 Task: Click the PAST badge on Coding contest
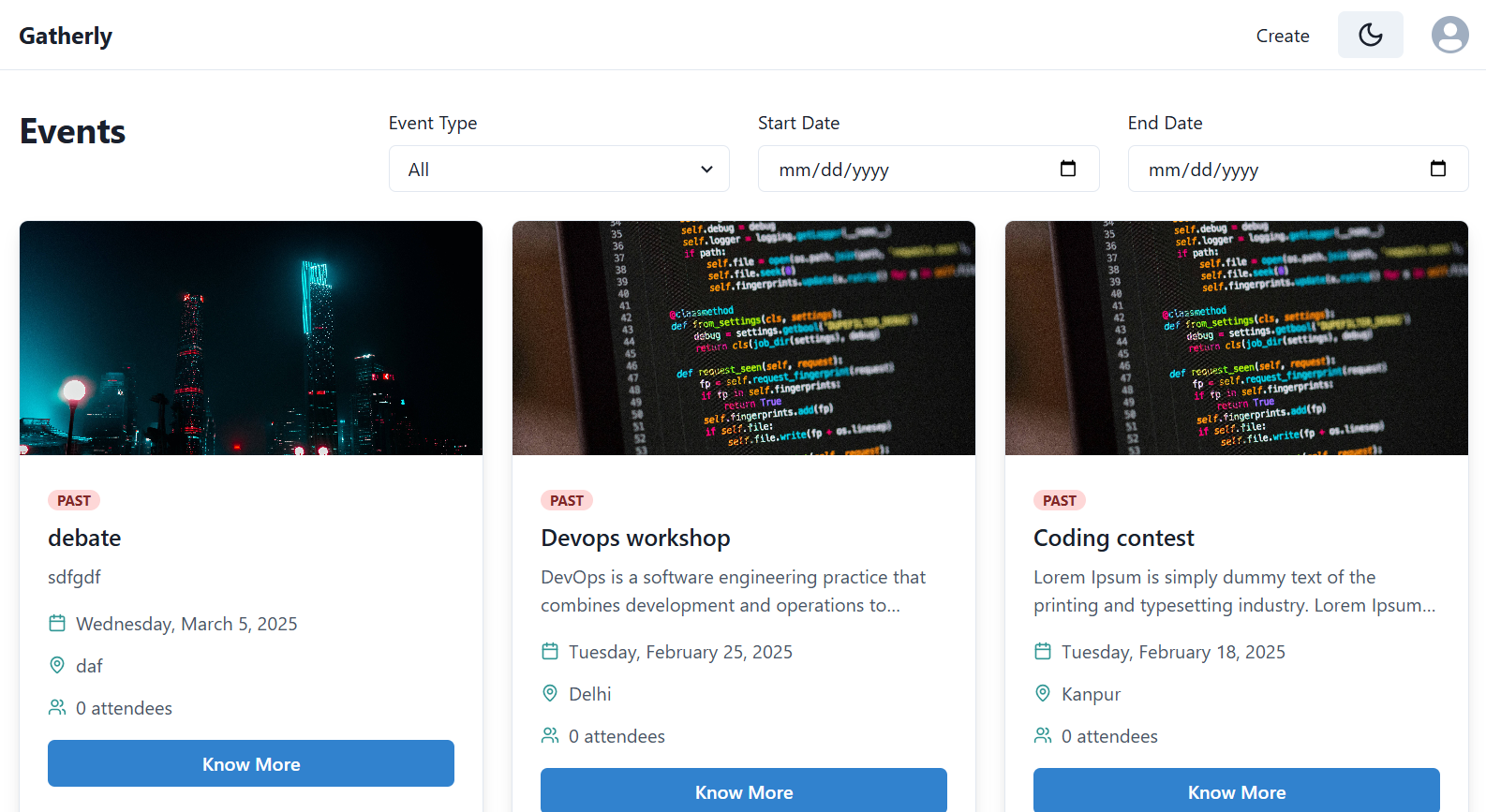[1059, 501]
